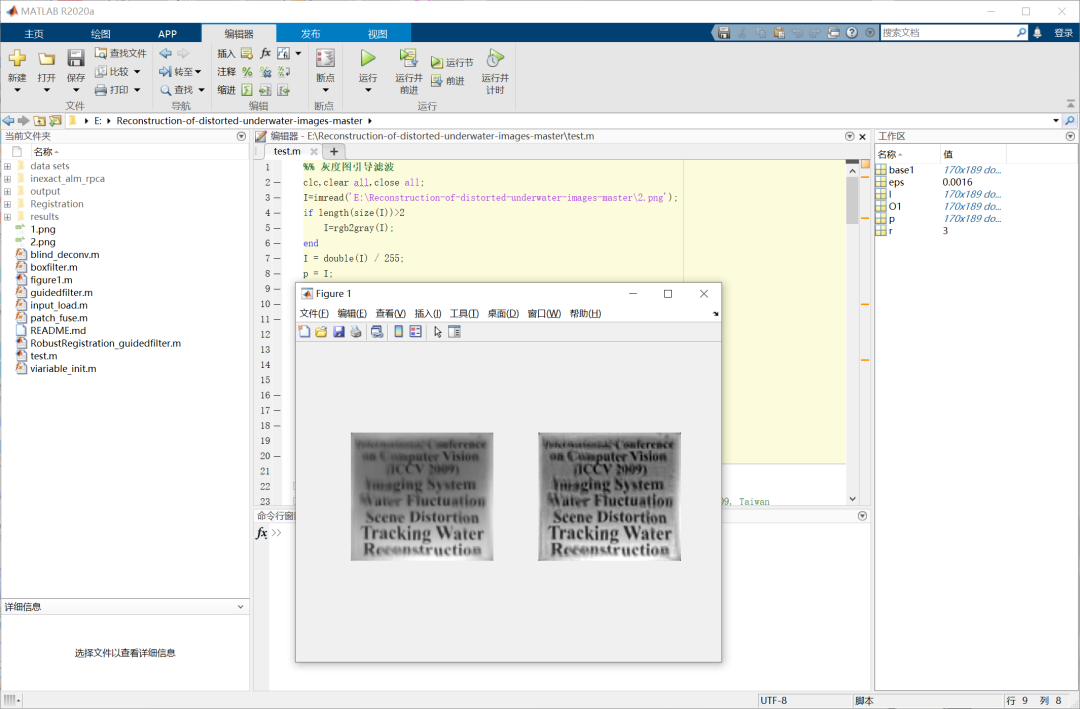1080x709 pixels.
Task: Click the 前进 advance button
Action: coord(448,81)
